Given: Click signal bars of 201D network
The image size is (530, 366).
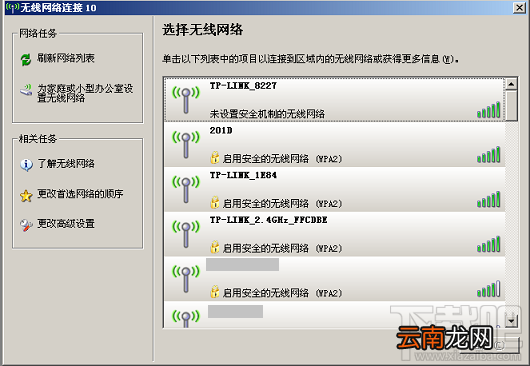Looking at the screenshot, I should coord(488,154).
